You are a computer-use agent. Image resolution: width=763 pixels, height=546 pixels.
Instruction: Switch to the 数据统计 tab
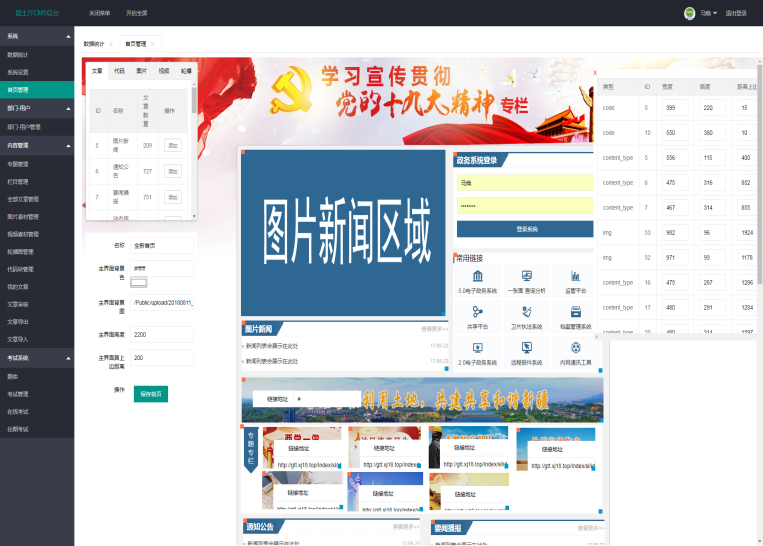(94, 44)
